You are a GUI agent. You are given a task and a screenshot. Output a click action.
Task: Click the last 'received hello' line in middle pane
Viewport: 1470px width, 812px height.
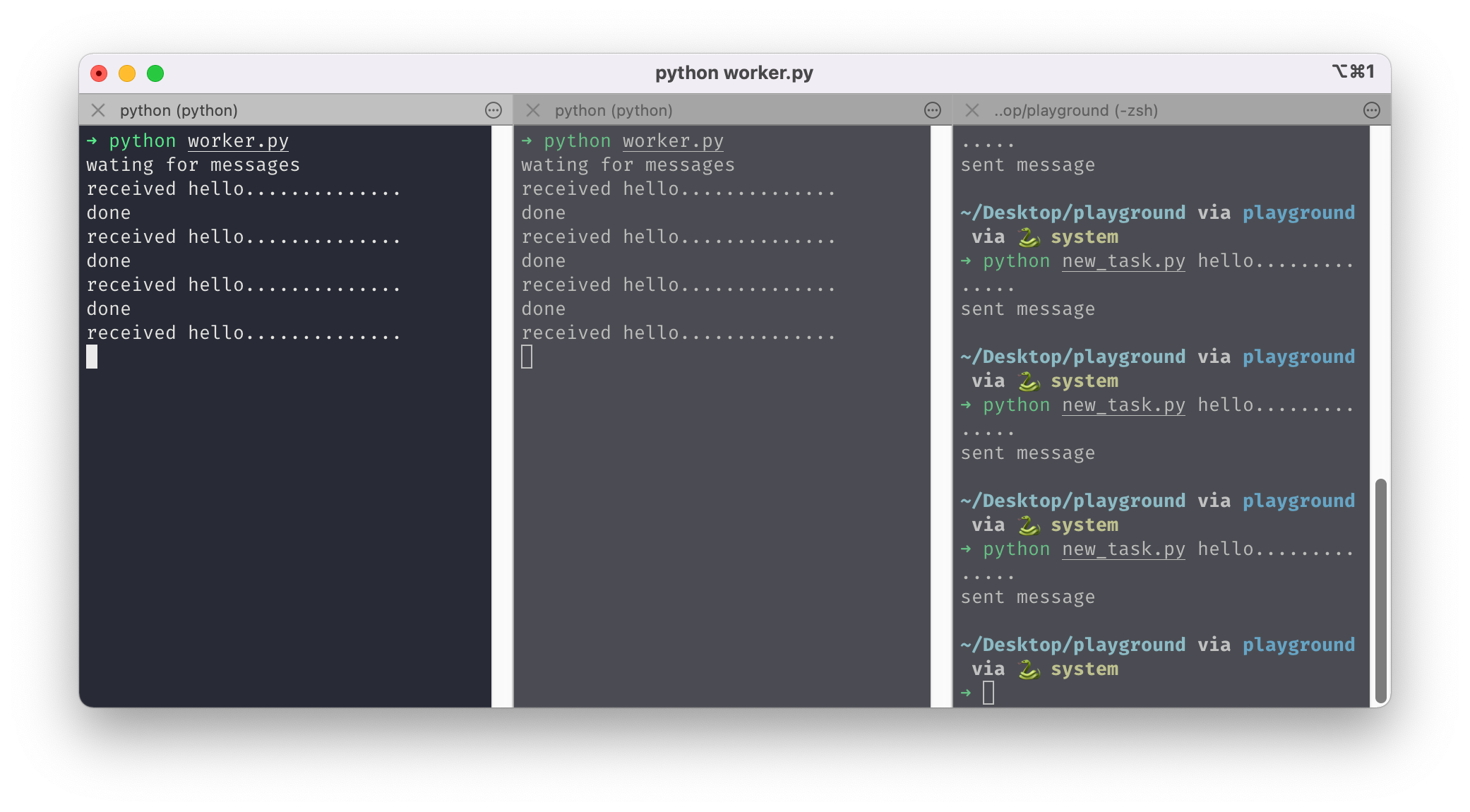click(679, 333)
